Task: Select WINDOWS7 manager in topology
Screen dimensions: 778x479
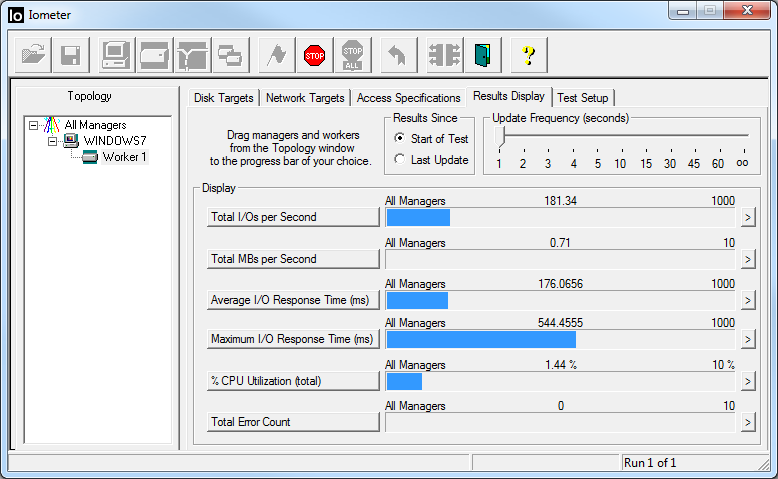Action: 115,141
